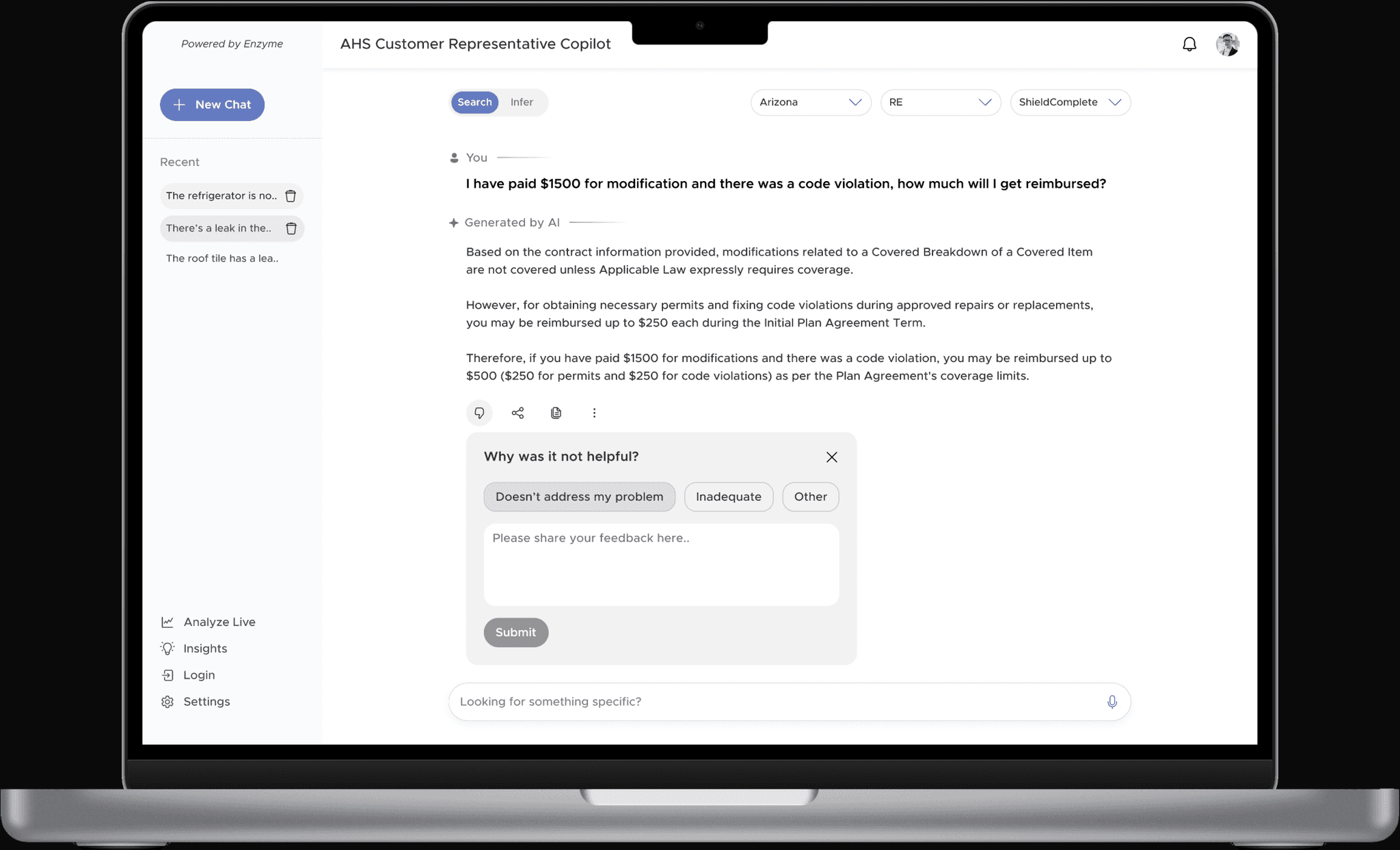Select the Search mode toggle

[x=474, y=102]
